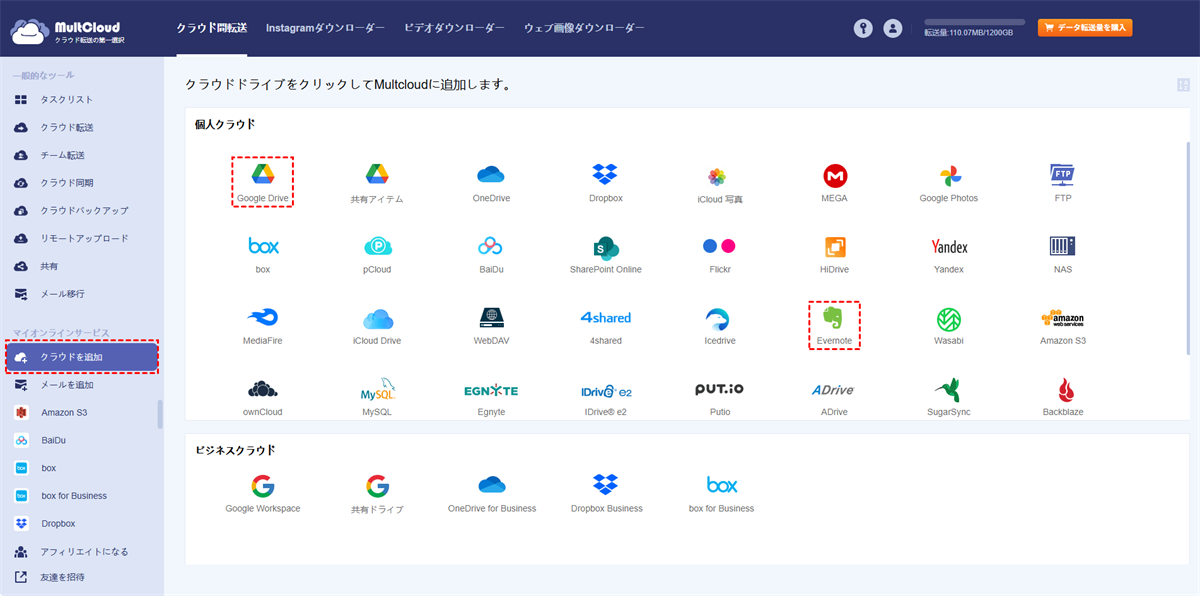Choose the 共有アイテム cloud icon
Image resolution: width=1200 pixels, height=596 pixels.
pos(377,183)
